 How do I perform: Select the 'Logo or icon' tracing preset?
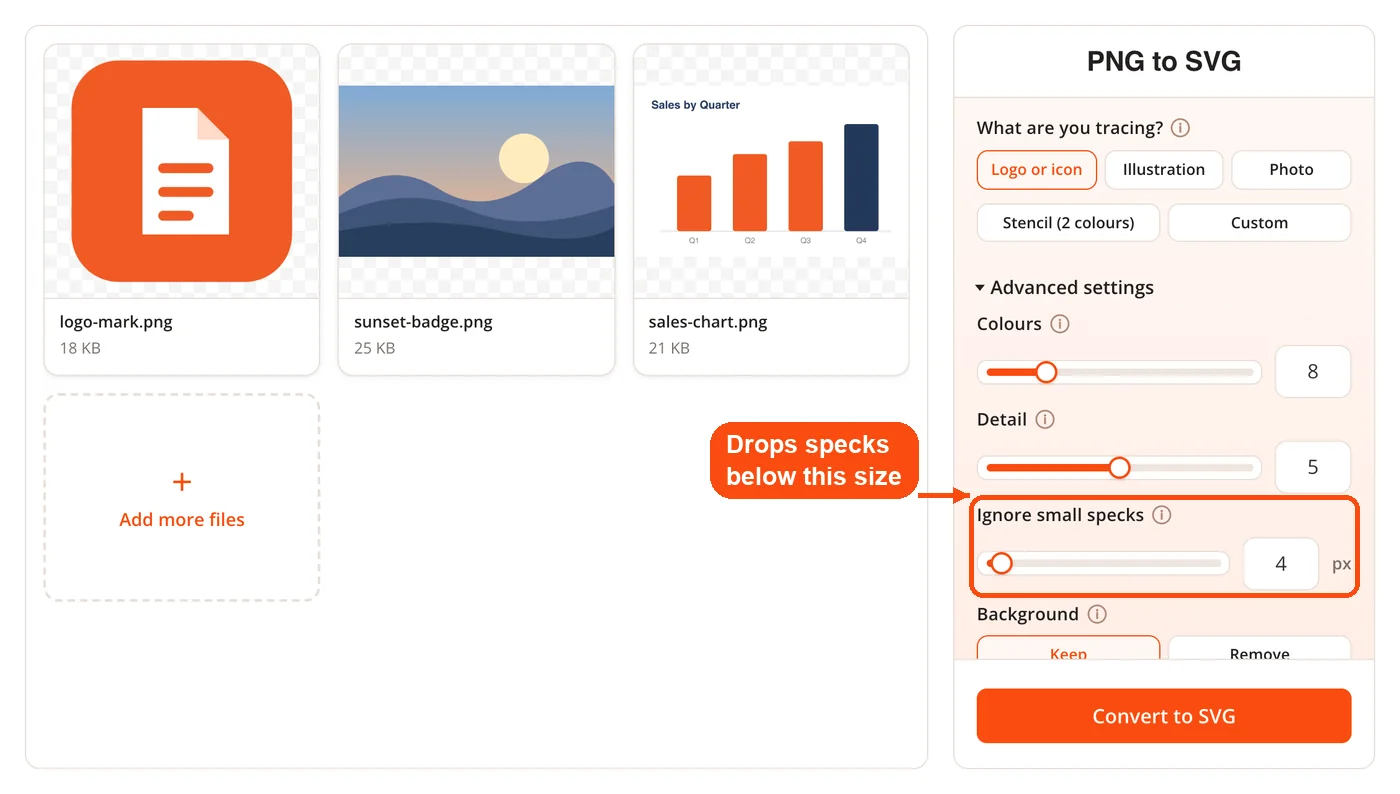pos(1037,170)
